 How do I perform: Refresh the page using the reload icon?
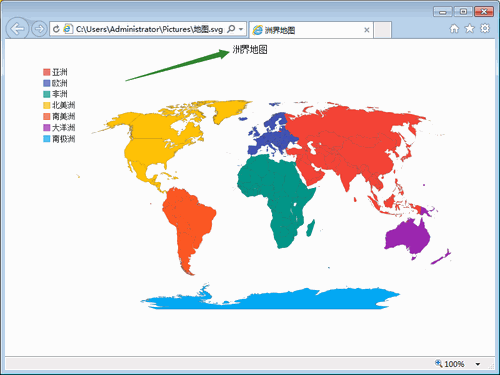pyautogui.click(x=56, y=29)
